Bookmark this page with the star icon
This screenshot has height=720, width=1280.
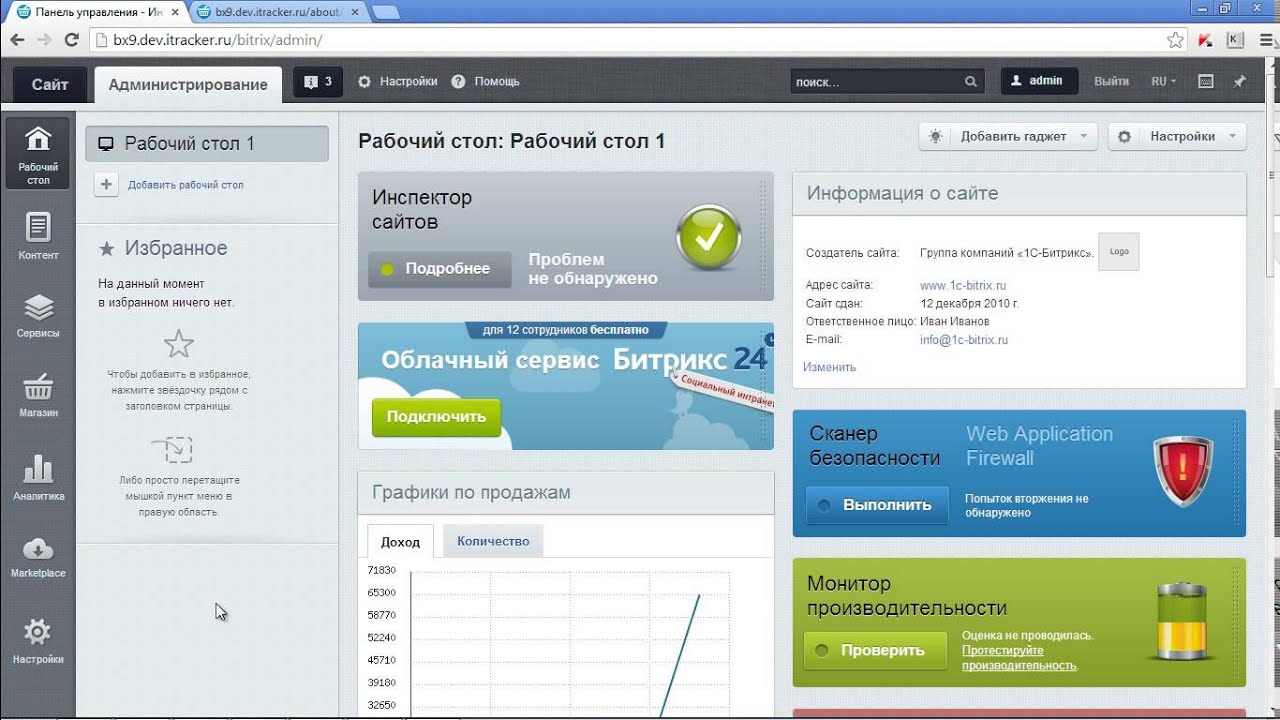click(1175, 40)
